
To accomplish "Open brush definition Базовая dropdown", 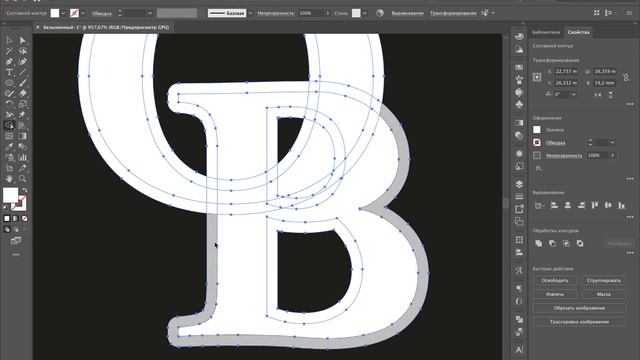I will coord(250,13).
